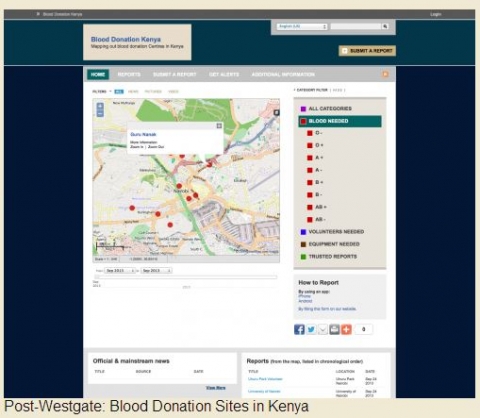
Task: Open the Blood Donation Kenya site title
Action: [126, 39]
